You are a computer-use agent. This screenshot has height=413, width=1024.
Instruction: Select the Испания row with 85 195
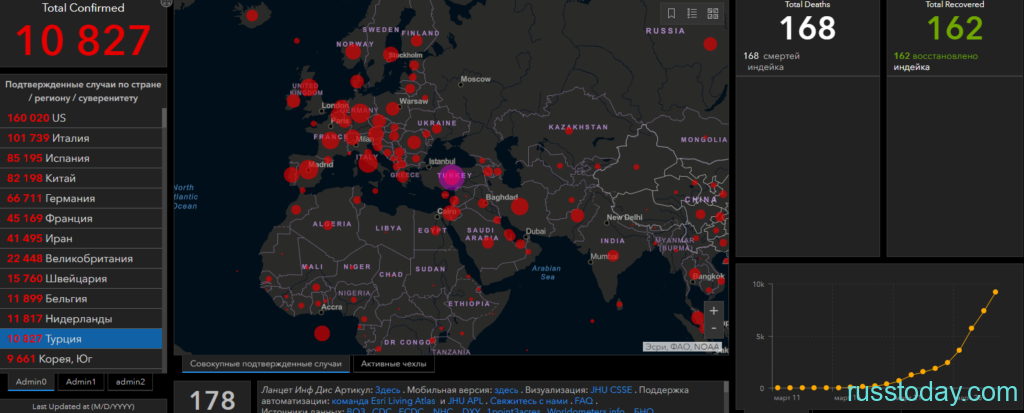coord(81,158)
